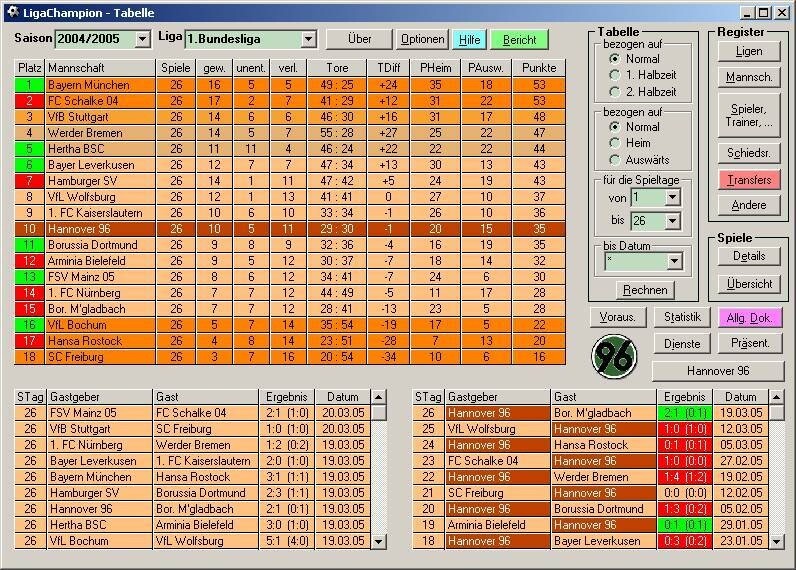The image size is (796, 570).
Task: Select VfB Stuttgart table row
Action: 289,117
